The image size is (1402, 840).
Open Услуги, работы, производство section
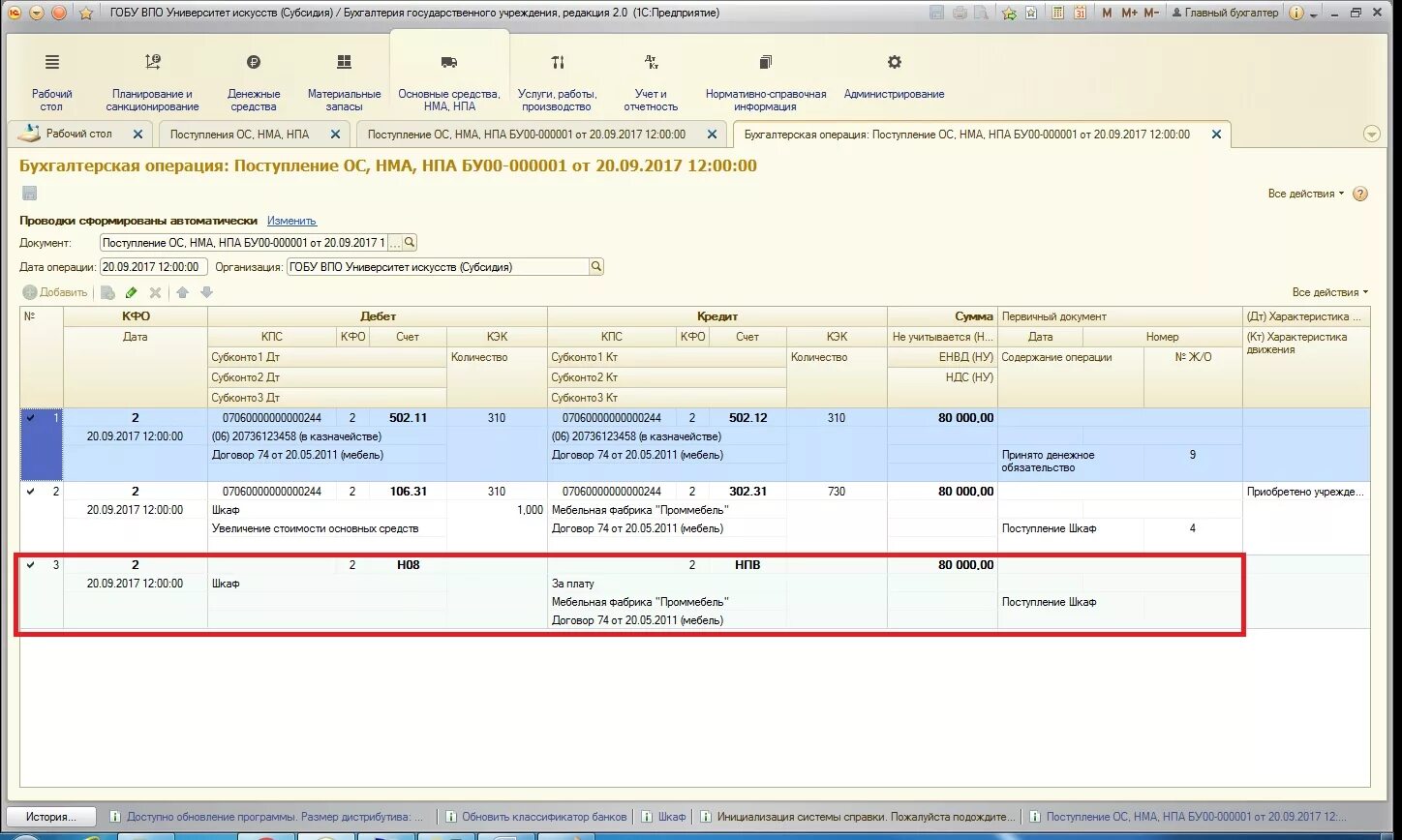[x=558, y=82]
